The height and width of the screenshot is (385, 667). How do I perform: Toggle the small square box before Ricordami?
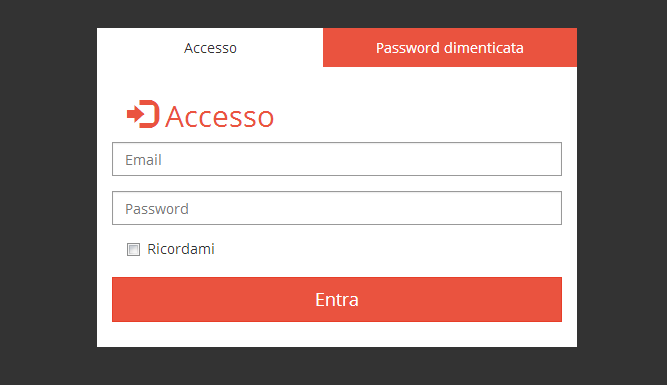tap(133, 249)
